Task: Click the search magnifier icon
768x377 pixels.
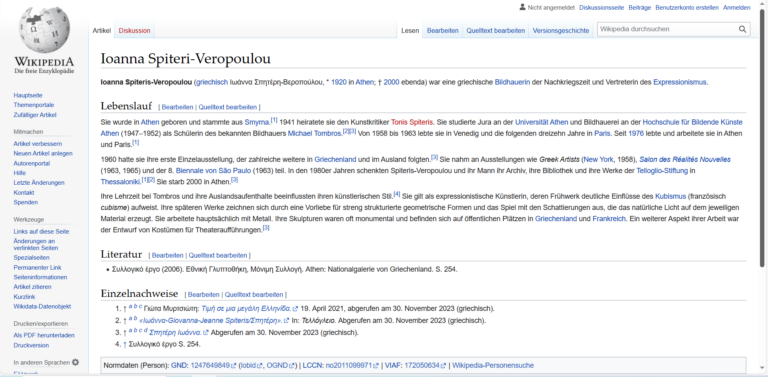Action: (x=743, y=29)
